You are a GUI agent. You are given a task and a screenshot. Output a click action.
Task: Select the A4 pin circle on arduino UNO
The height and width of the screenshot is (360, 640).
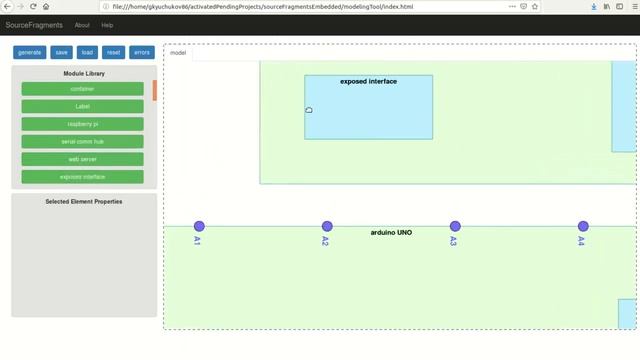tap(583, 226)
